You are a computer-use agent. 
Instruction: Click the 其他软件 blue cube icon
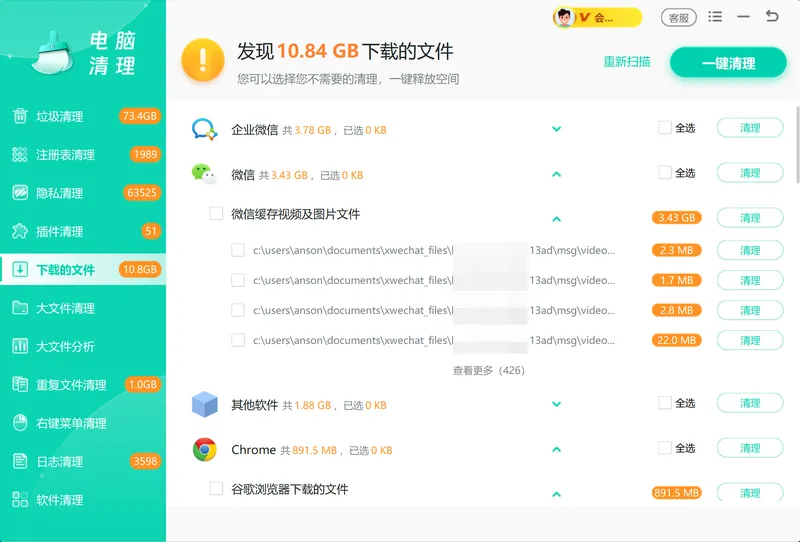[204, 404]
